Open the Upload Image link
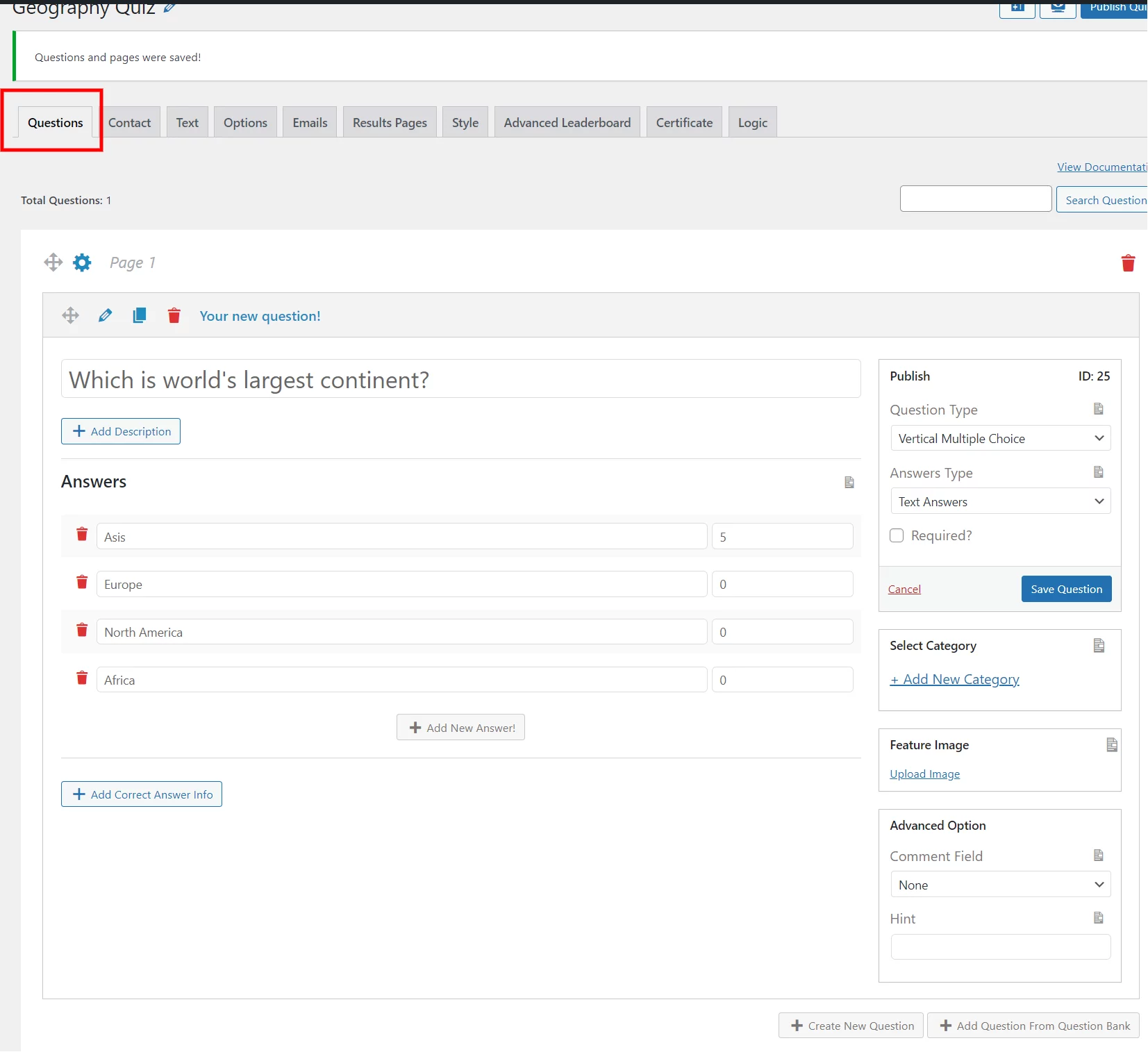Screen dimensions: 1148x1052 [924, 774]
